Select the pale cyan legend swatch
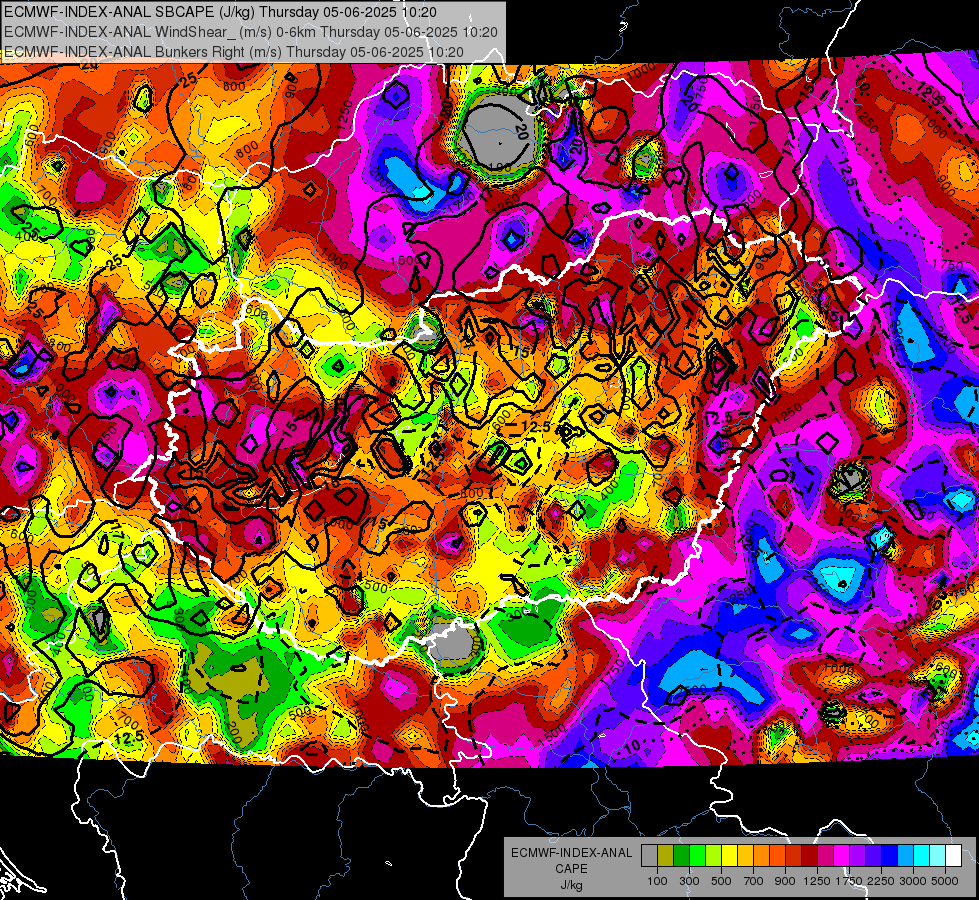The height and width of the screenshot is (900, 979). coord(938,856)
